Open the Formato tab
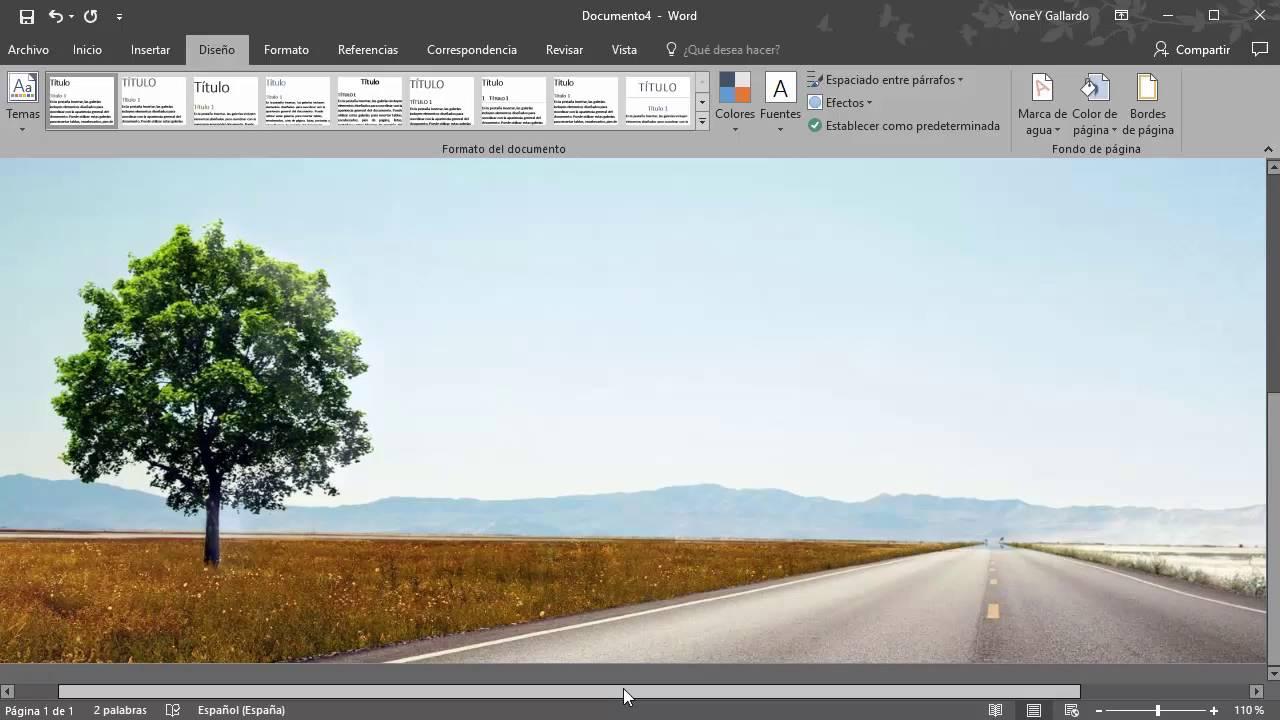This screenshot has width=1280, height=720. coord(286,50)
